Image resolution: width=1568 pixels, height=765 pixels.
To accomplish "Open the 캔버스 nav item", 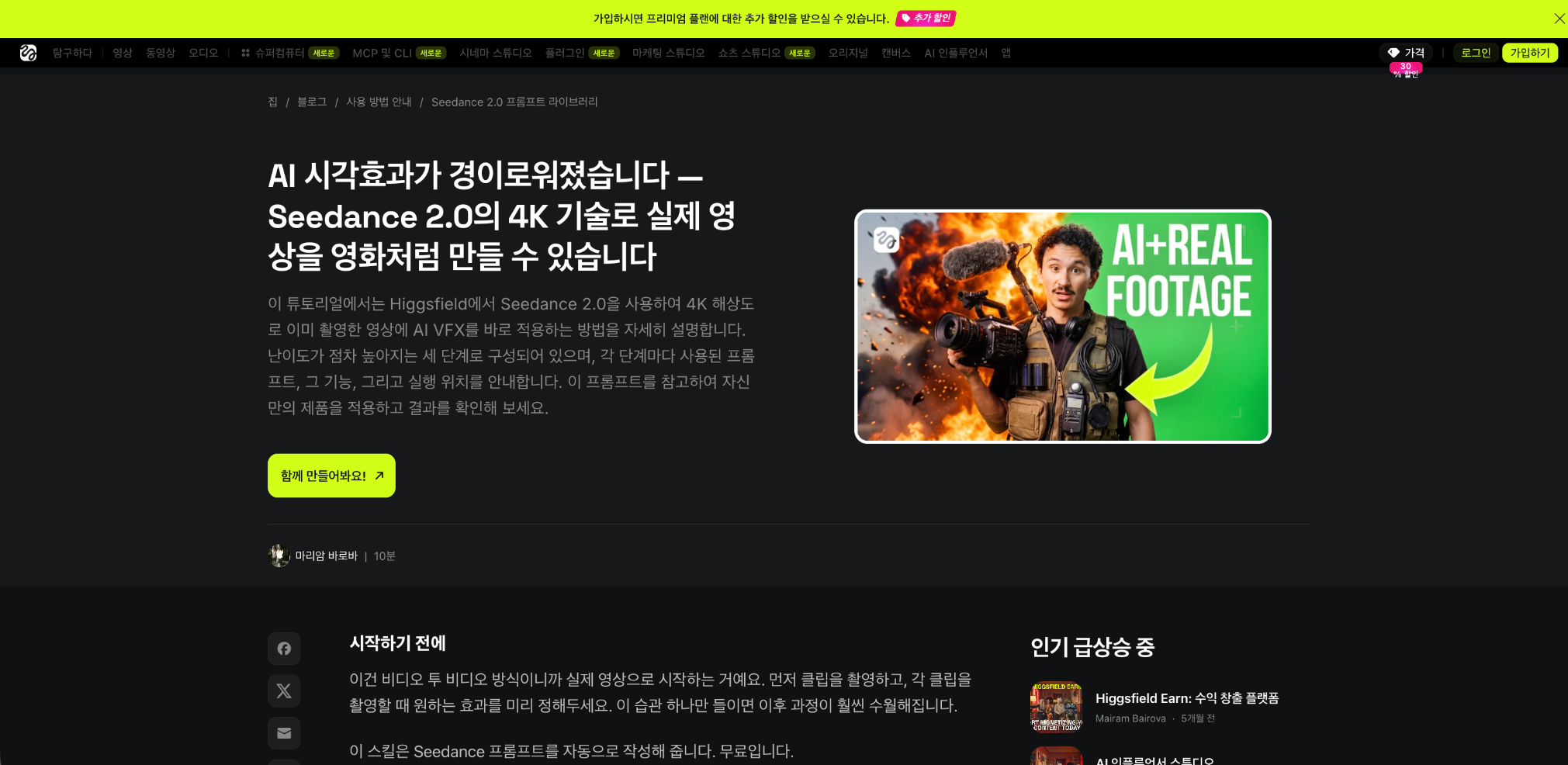I will pos(896,53).
